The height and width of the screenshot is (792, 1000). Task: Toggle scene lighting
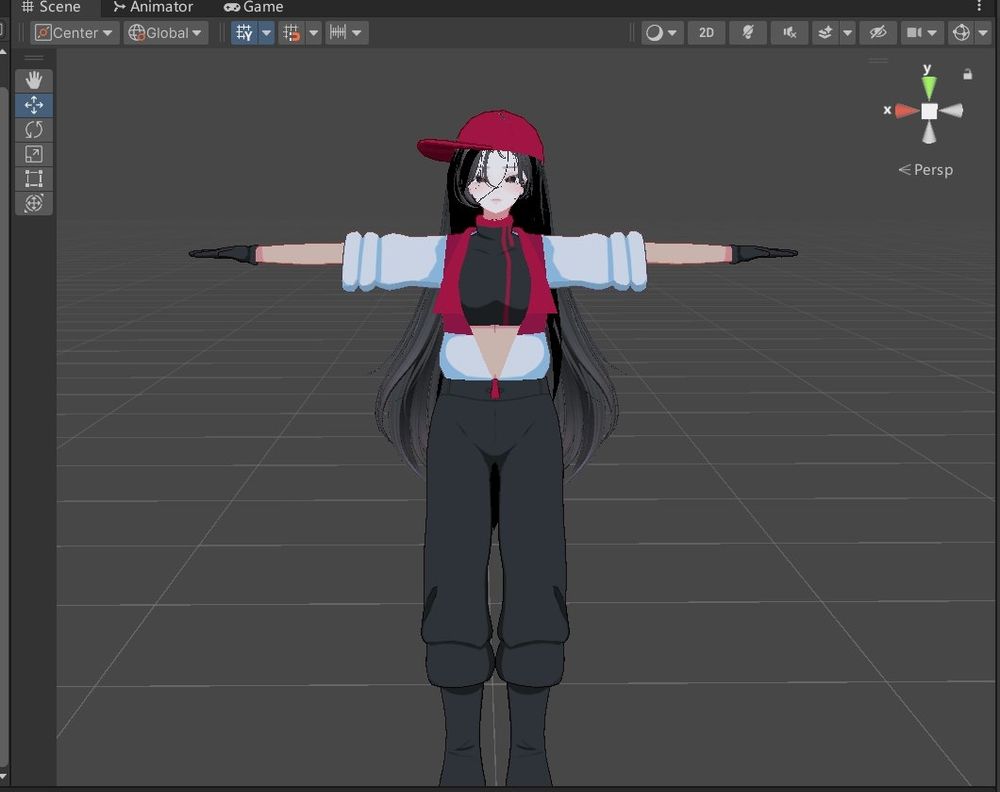pos(747,33)
